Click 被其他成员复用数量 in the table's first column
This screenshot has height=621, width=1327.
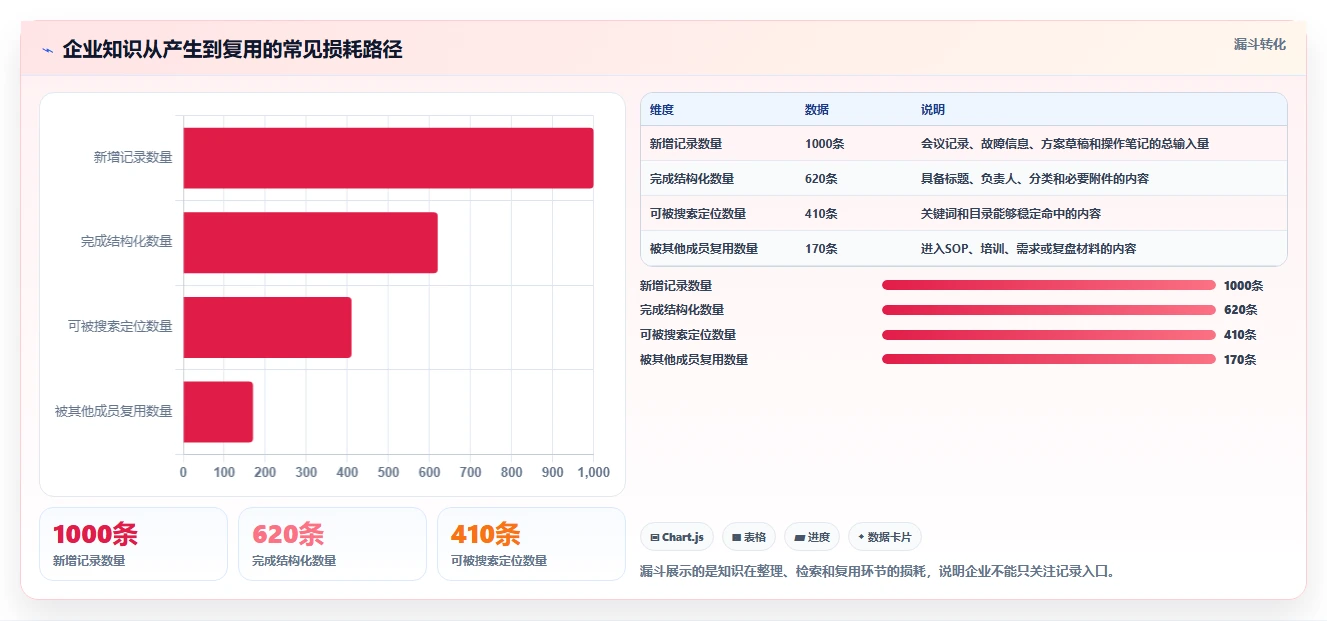[x=704, y=249]
